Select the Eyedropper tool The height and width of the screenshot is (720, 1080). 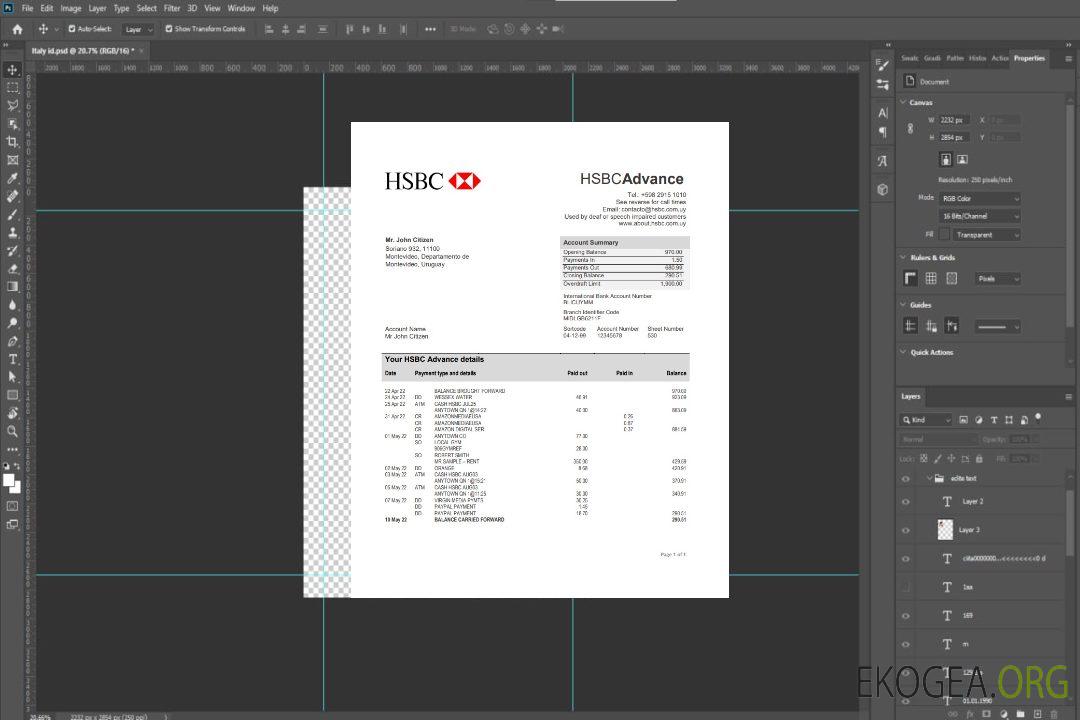click(x=12, y=178)
